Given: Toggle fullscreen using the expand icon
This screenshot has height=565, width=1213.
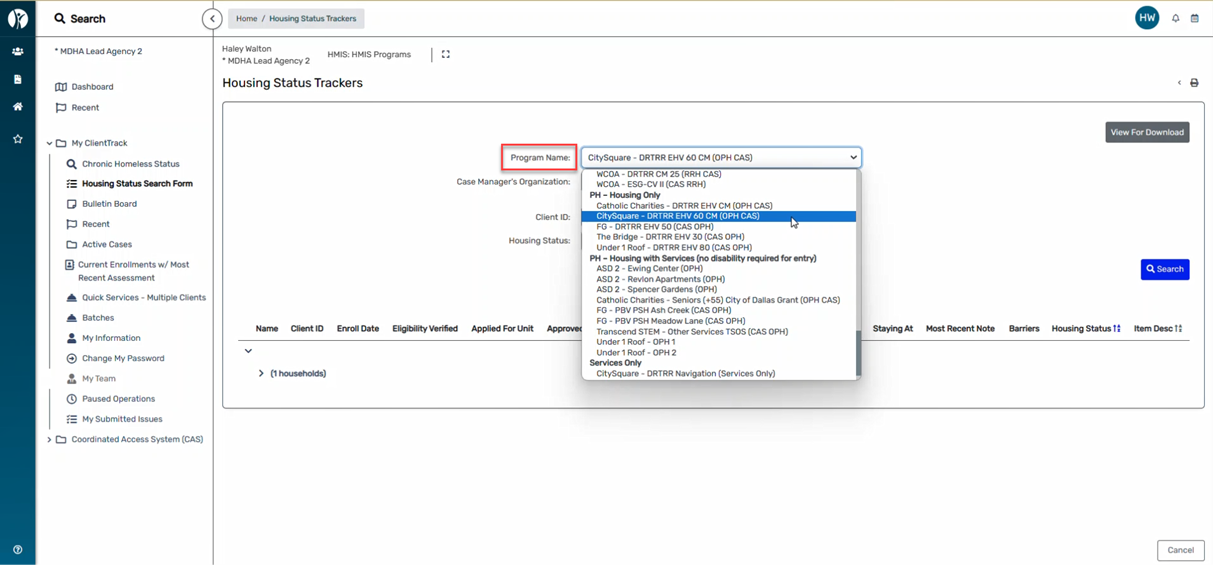Looking at the screenshot, I should 446,55.
